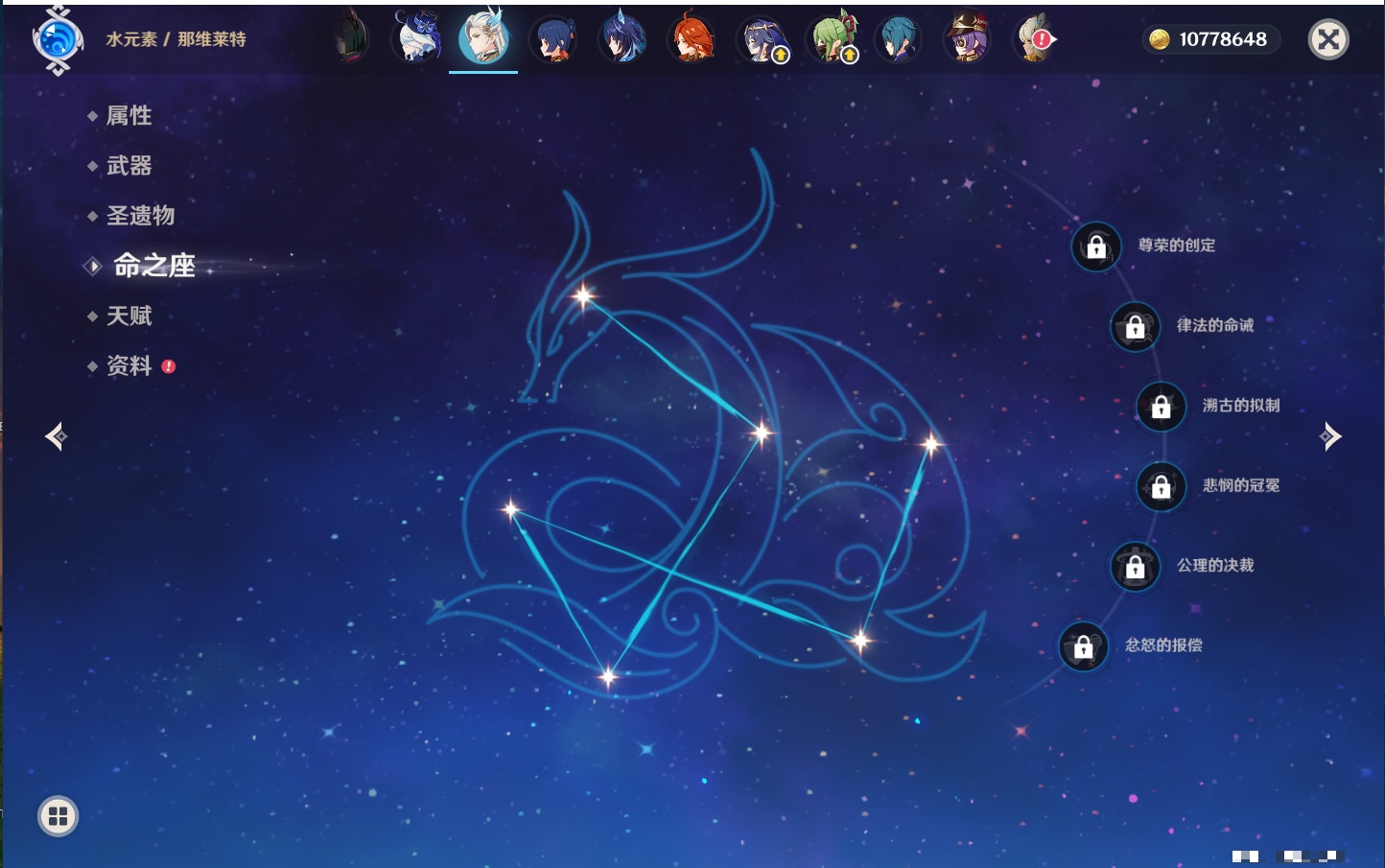The width and height of the screenshot is (1385, 868).
Task: Click the Mora balance 10778648
Action: (1223, 39)
